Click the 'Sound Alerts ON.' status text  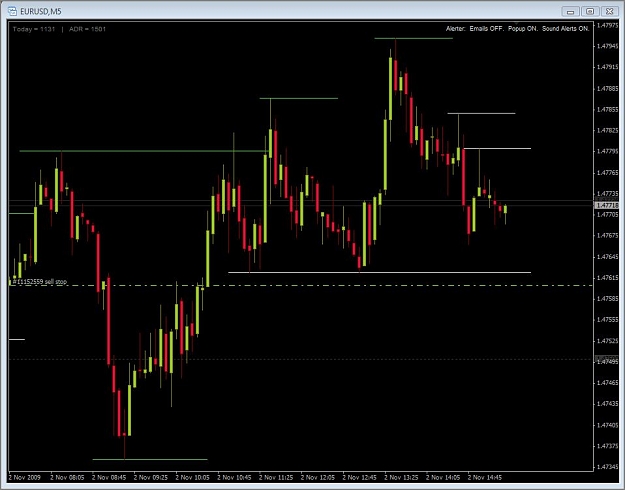click(566, 29)
